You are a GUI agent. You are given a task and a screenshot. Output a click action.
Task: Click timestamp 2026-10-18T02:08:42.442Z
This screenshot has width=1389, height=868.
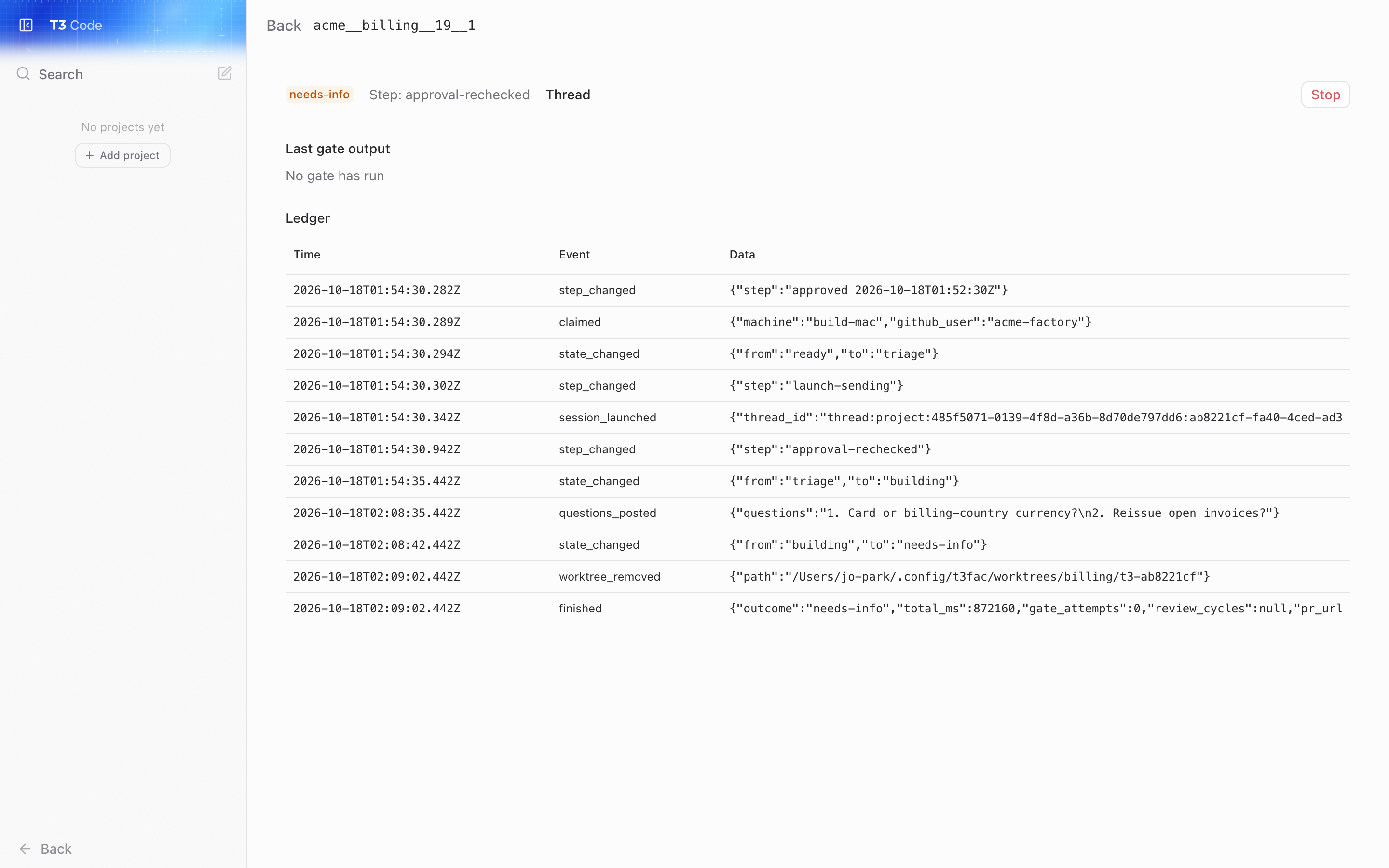[x=377, y=545]
